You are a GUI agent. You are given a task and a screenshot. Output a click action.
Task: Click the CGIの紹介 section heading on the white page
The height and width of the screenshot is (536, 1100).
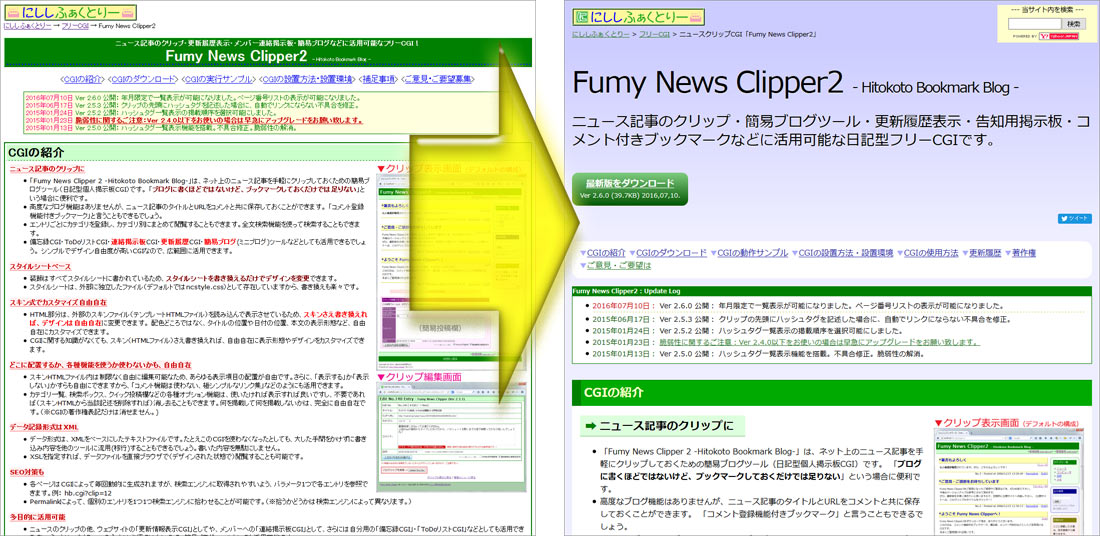(37, 152)
